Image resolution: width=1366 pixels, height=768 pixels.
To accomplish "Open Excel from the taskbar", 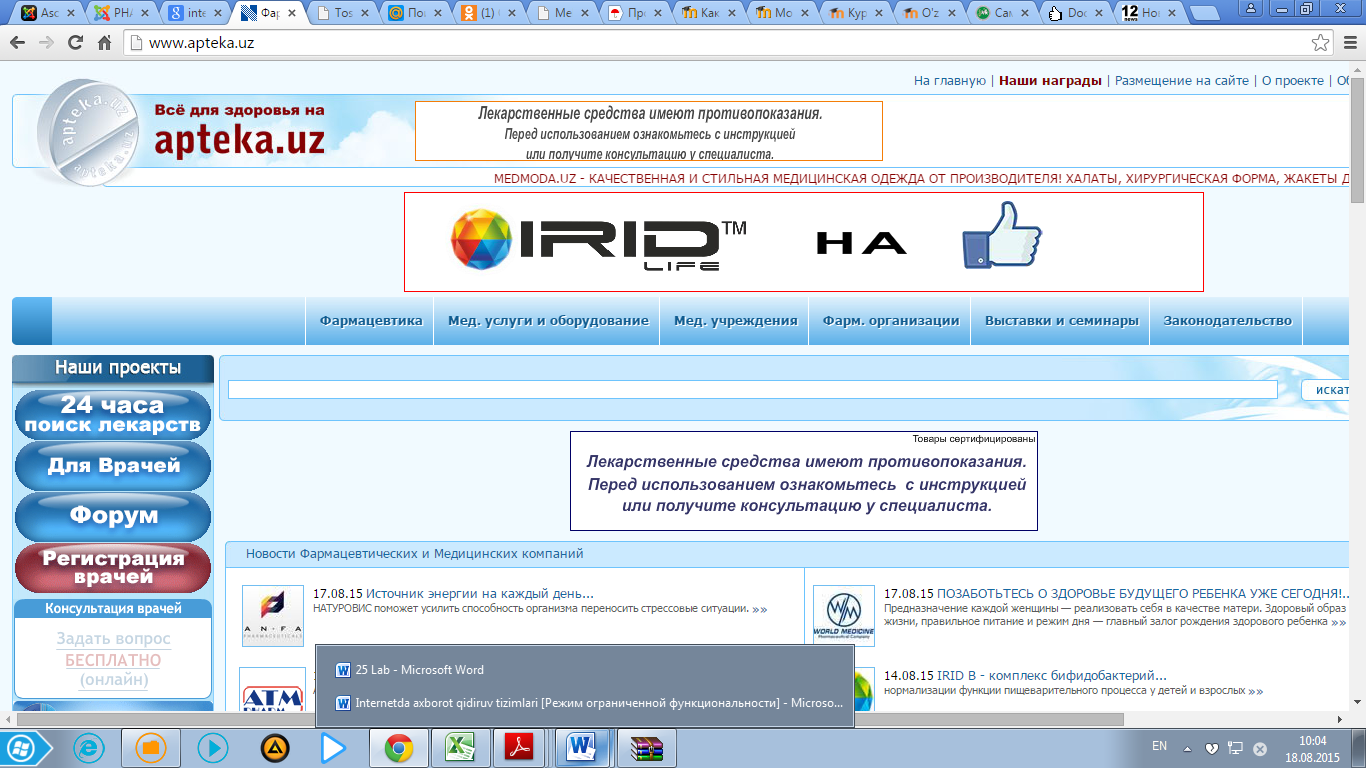I will pos(459,748).
